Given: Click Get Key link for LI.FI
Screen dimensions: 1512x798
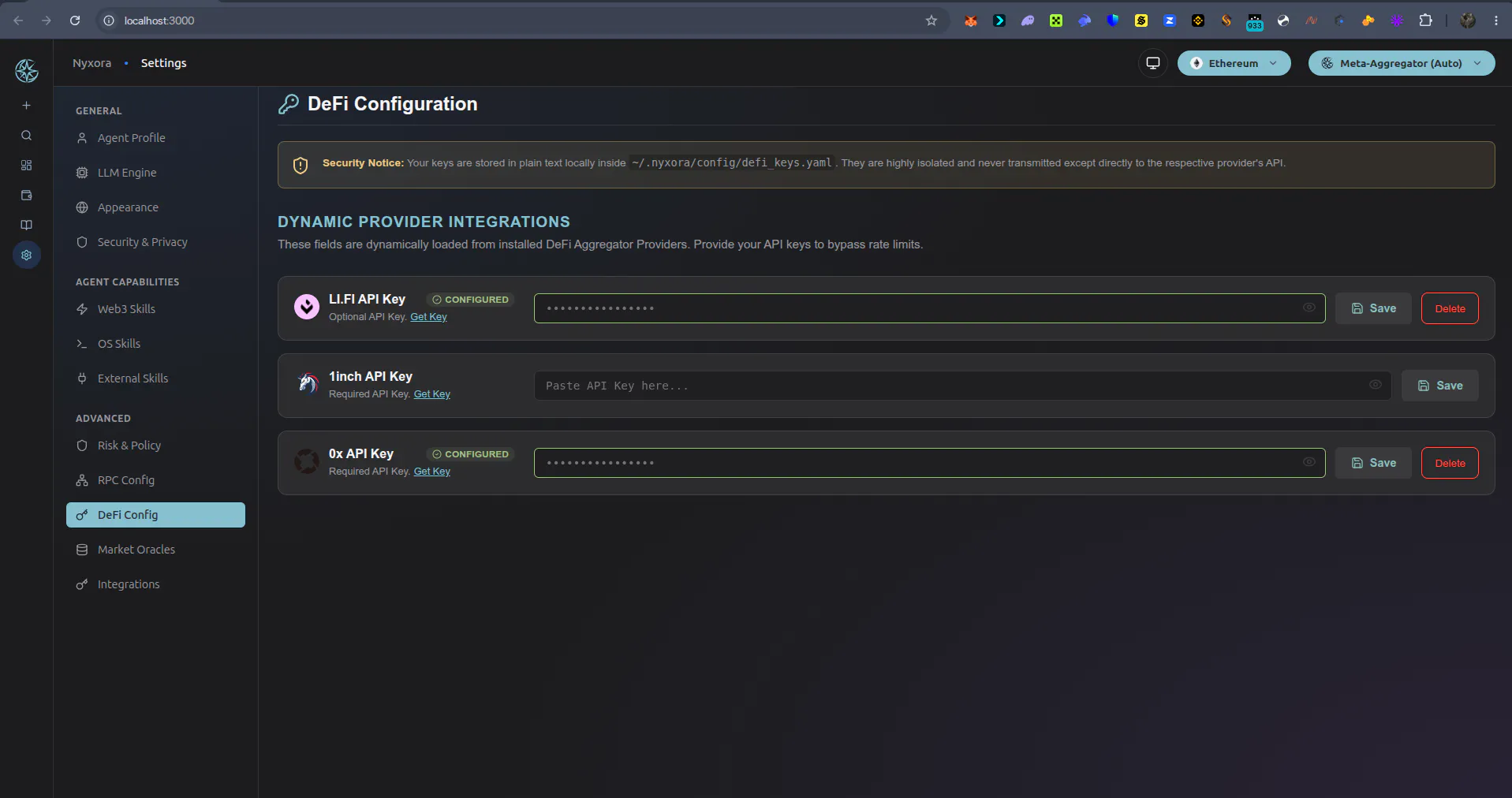Looking at the screenshot, I should 428,317.
